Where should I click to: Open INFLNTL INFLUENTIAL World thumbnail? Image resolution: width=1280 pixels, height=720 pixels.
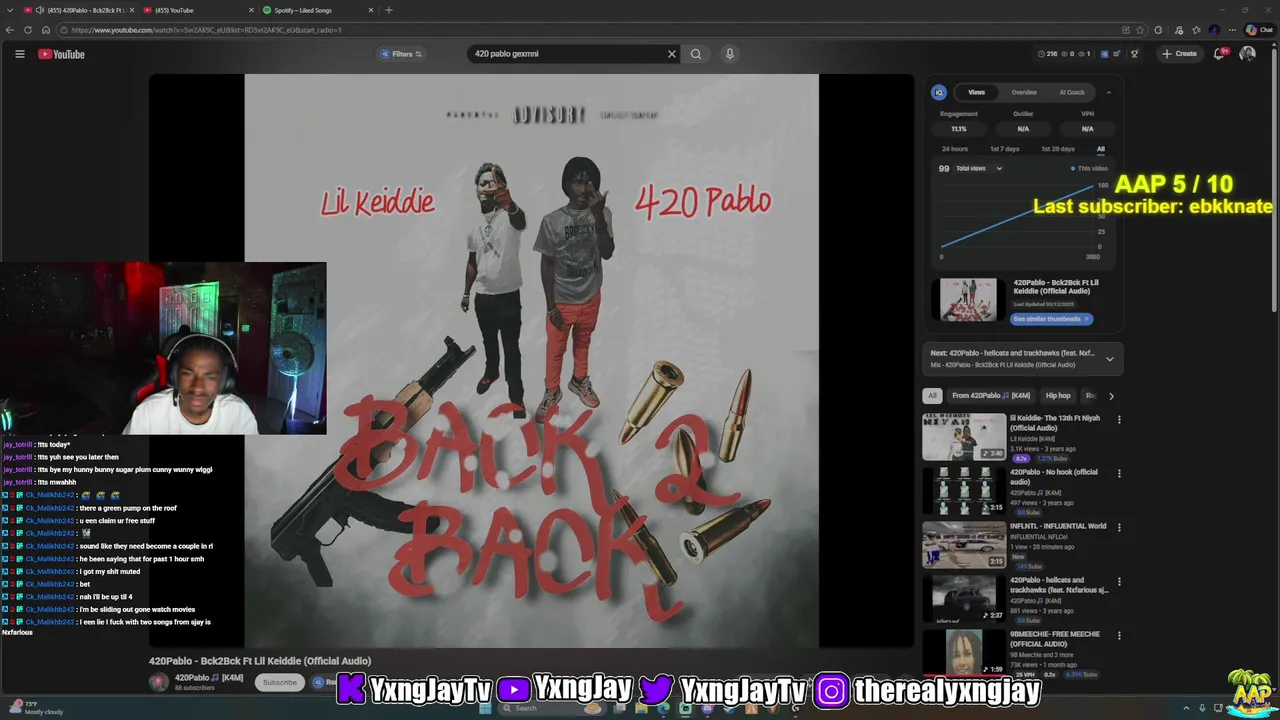click(964, 545)
